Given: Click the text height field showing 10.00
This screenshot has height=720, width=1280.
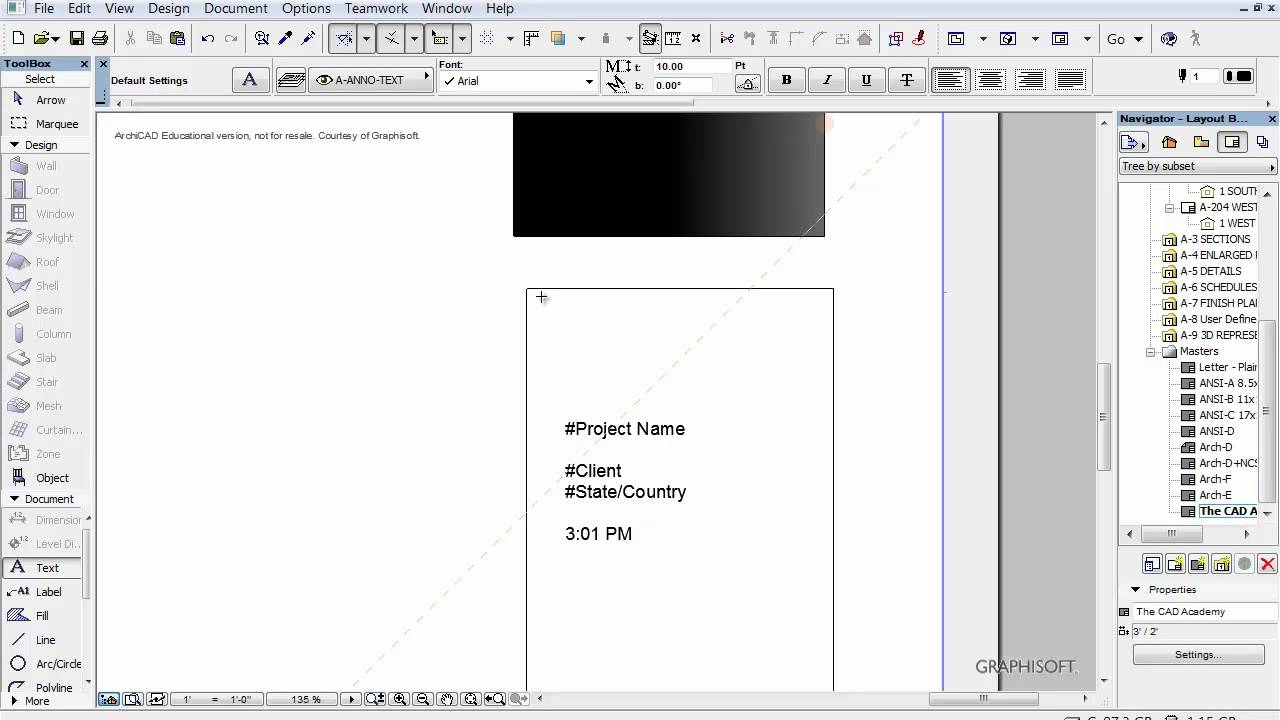Looking at the screenshot, I should [x=693, y=66].
